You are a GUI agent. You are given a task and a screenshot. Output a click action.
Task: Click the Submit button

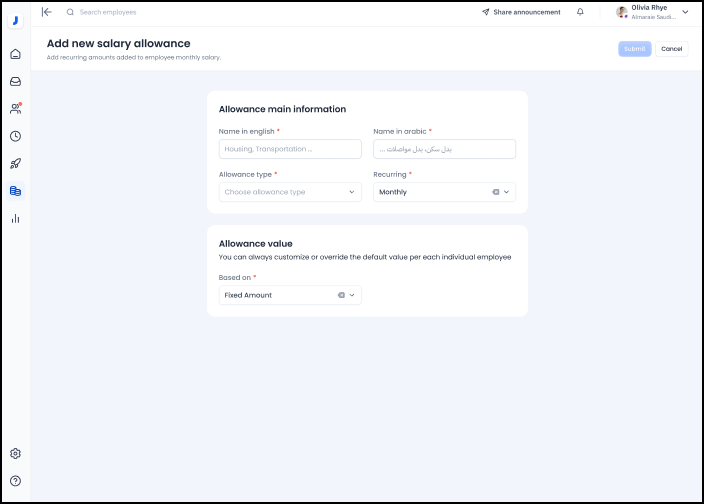click(x=634, y=49)
